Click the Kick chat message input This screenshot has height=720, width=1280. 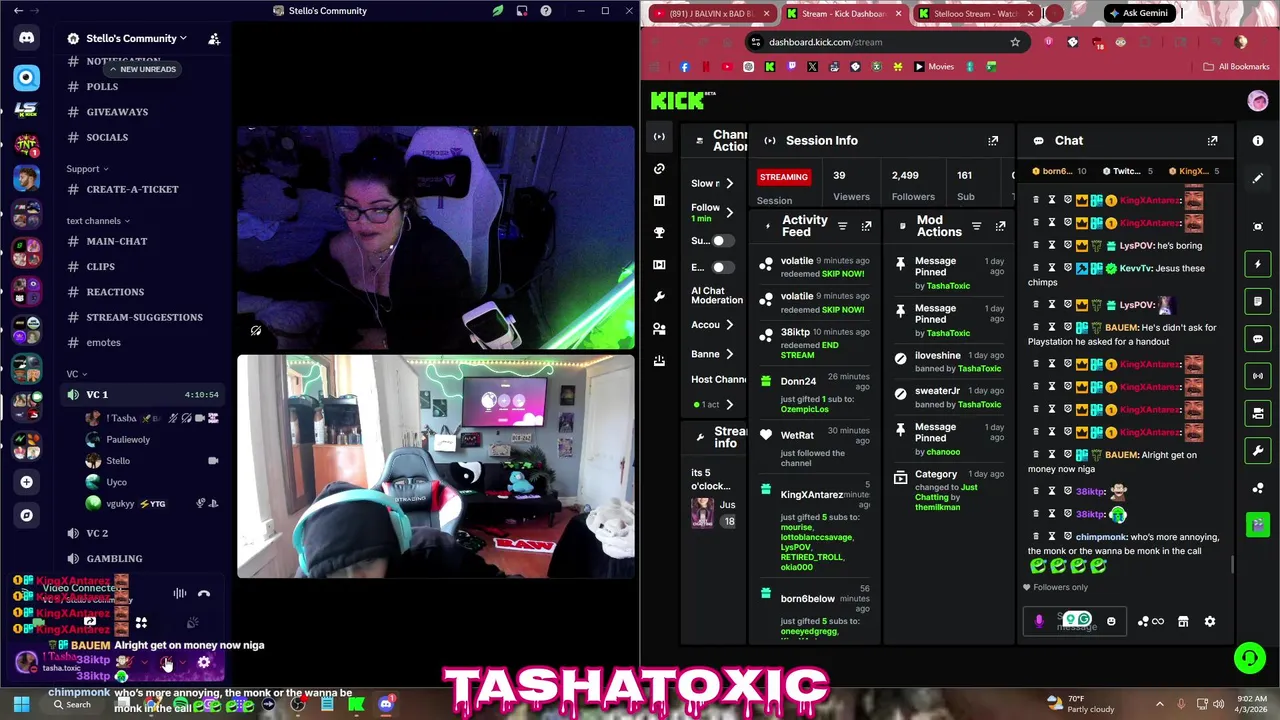[1075, 622]
